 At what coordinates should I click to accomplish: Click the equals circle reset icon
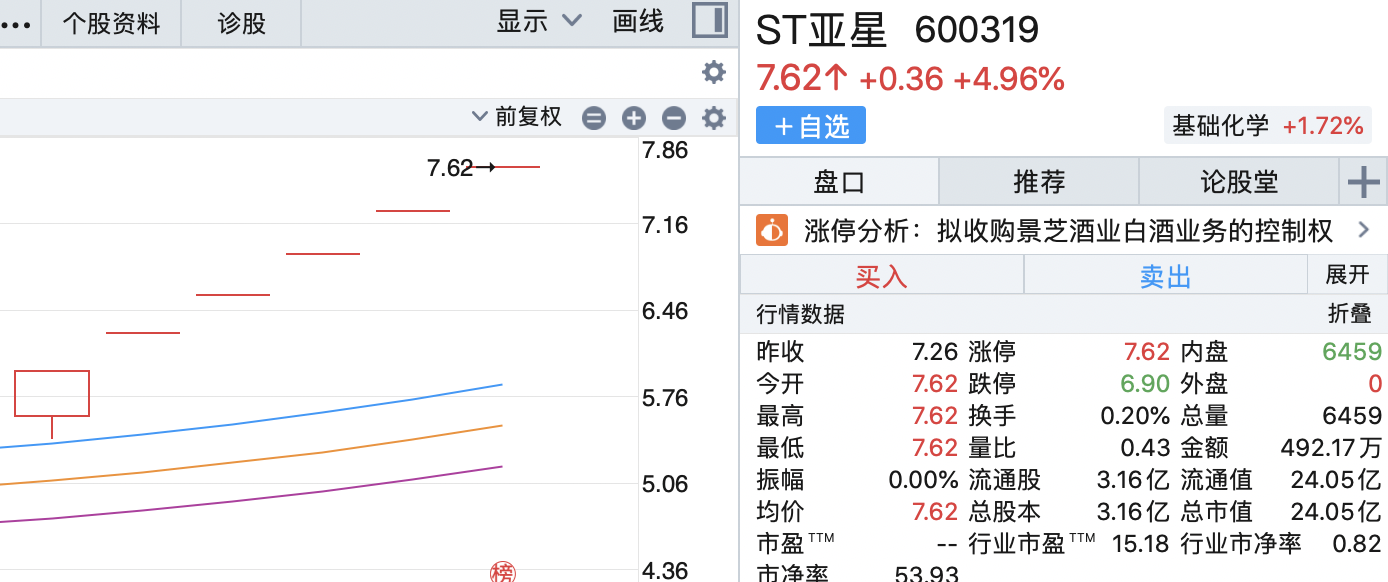[594, 119]
